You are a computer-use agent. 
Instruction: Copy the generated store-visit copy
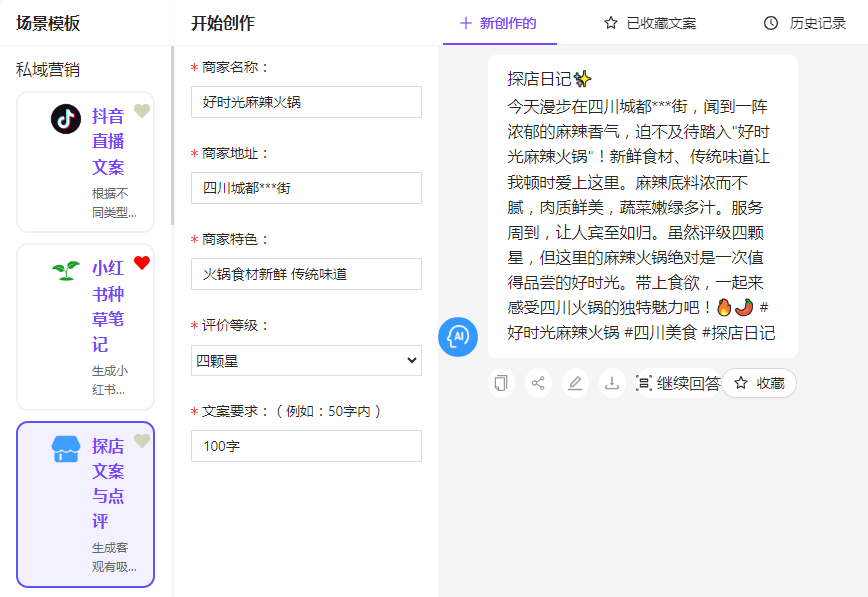501,383
